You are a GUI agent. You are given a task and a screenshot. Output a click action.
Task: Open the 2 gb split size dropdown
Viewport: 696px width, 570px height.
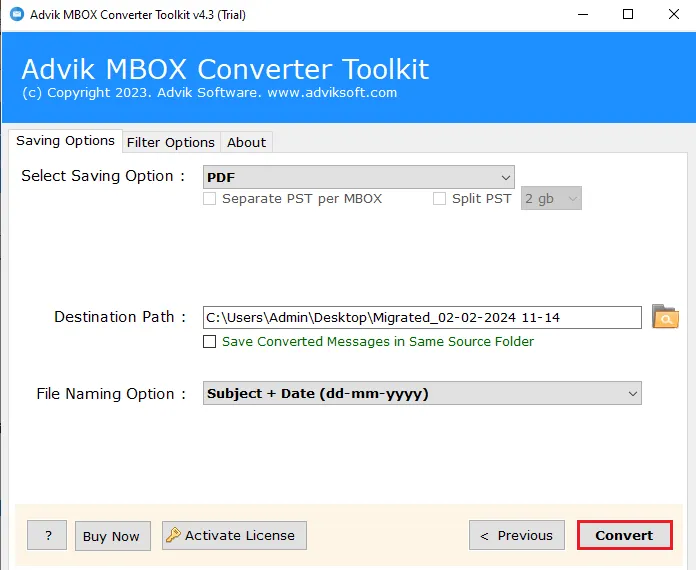pos(551,198)
